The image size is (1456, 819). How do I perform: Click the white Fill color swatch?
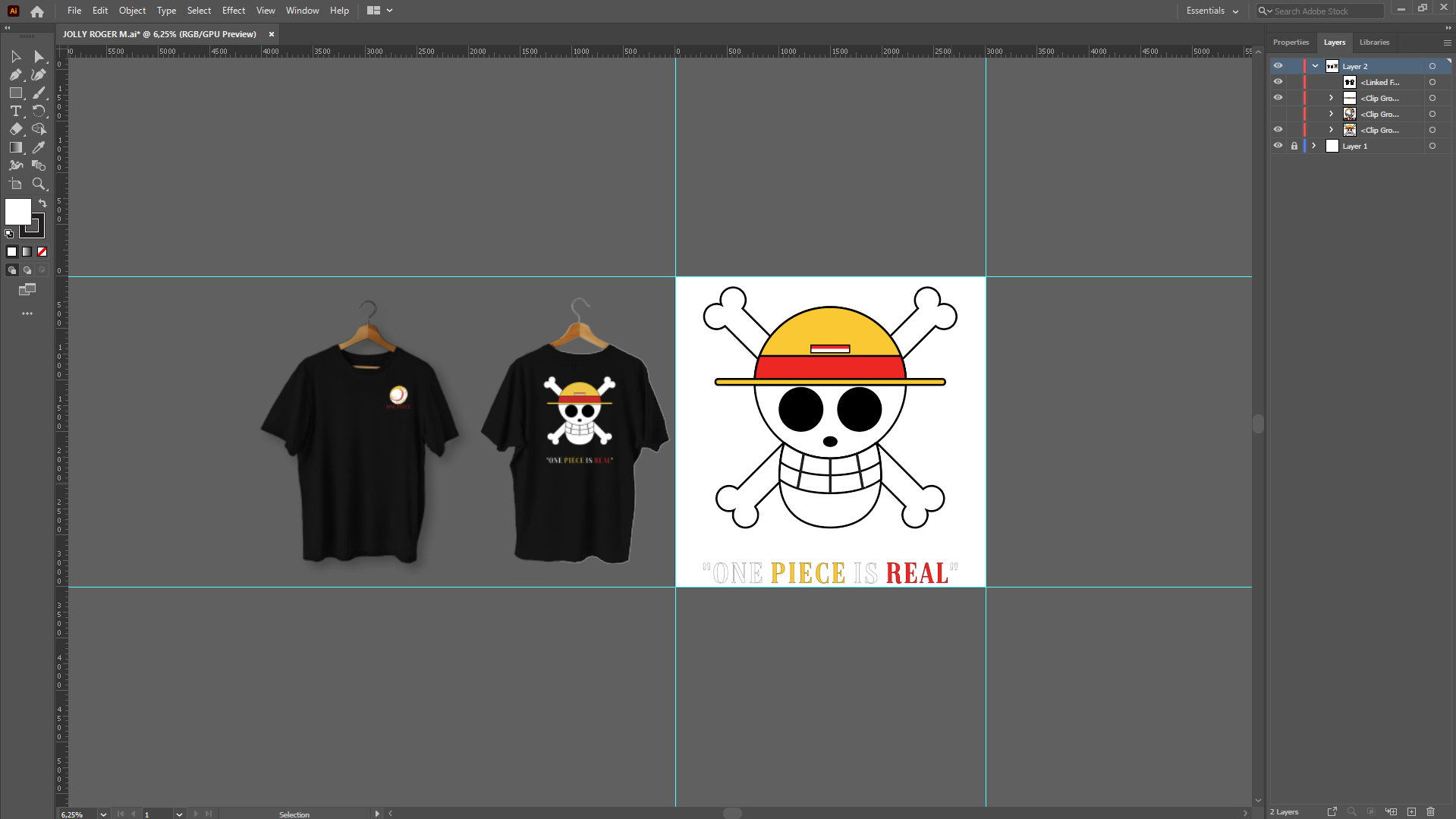tap(17, 212)
